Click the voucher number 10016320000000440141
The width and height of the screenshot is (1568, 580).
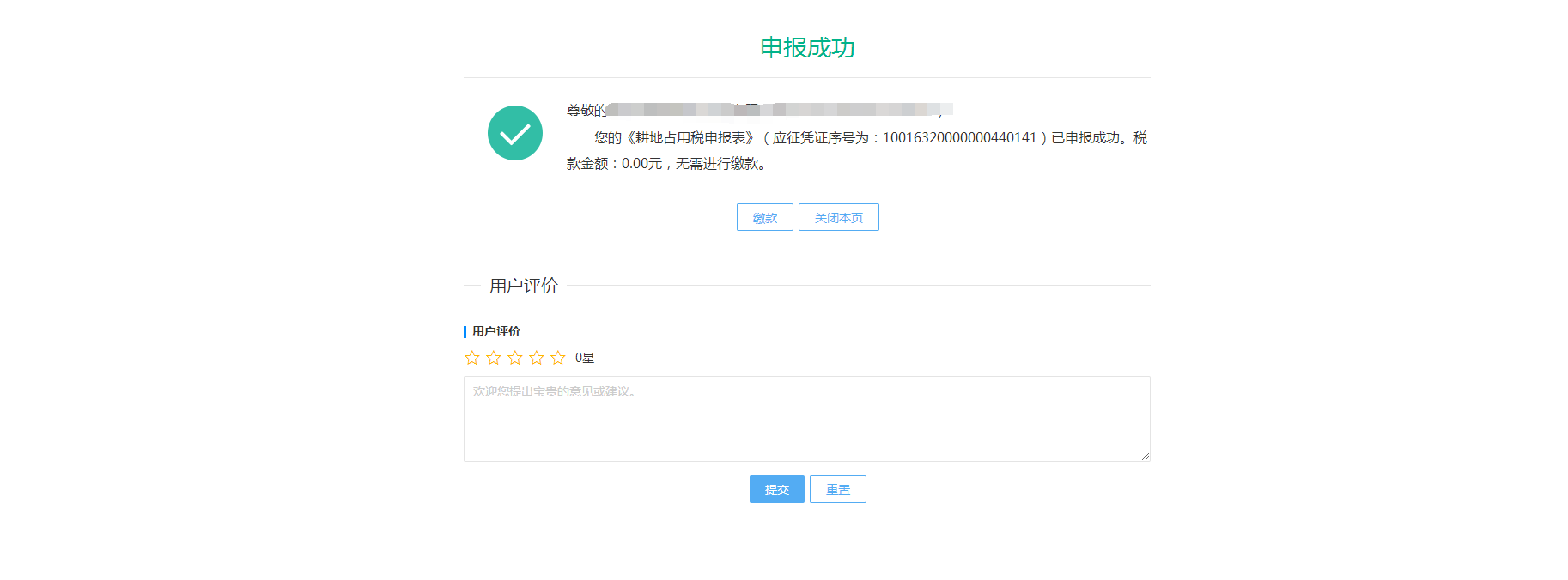[959, 138]
